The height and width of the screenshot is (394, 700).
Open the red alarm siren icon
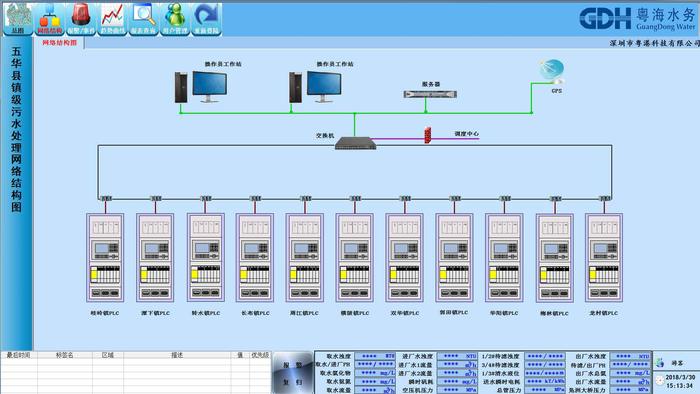tap(81, 19)
